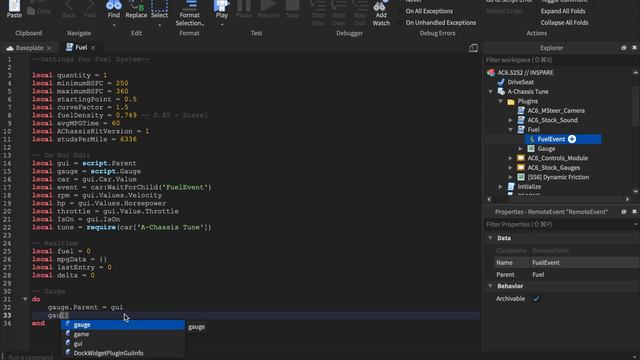Click the Gauge GUI icon
This screenshot has width=640, height=360.
(x=531, y=149)
